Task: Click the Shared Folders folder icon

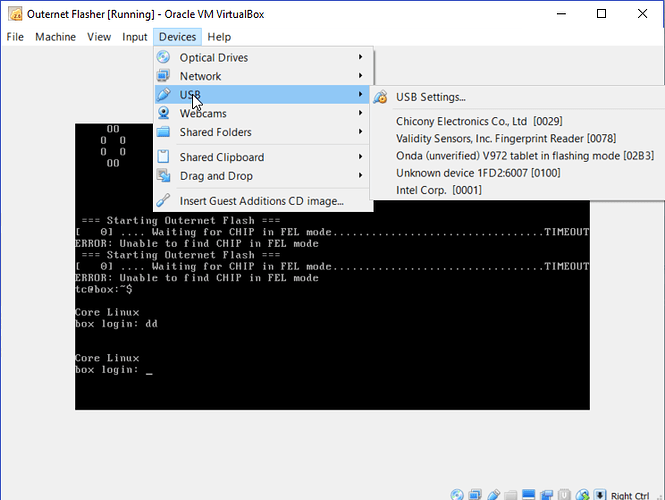Action: (163, 132)
